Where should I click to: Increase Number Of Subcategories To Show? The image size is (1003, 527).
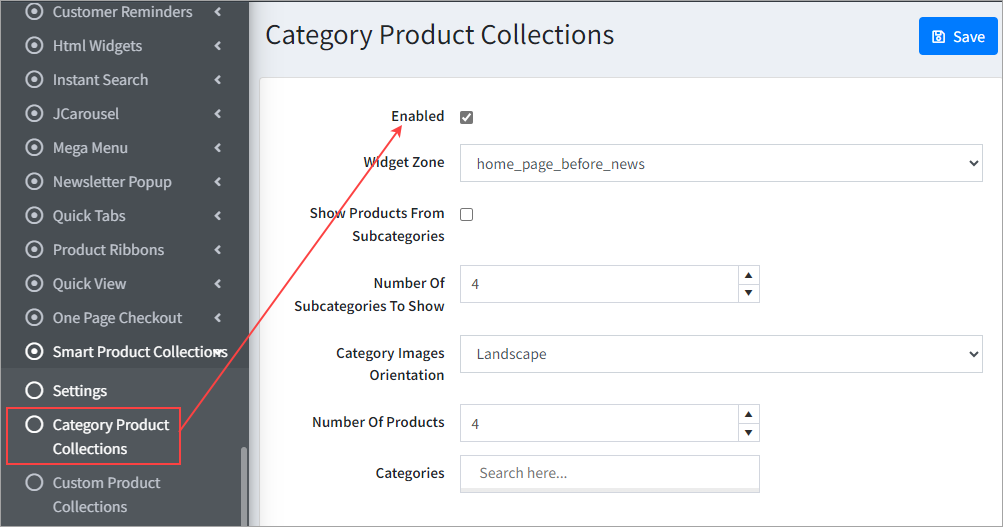[x=748, y=275]
